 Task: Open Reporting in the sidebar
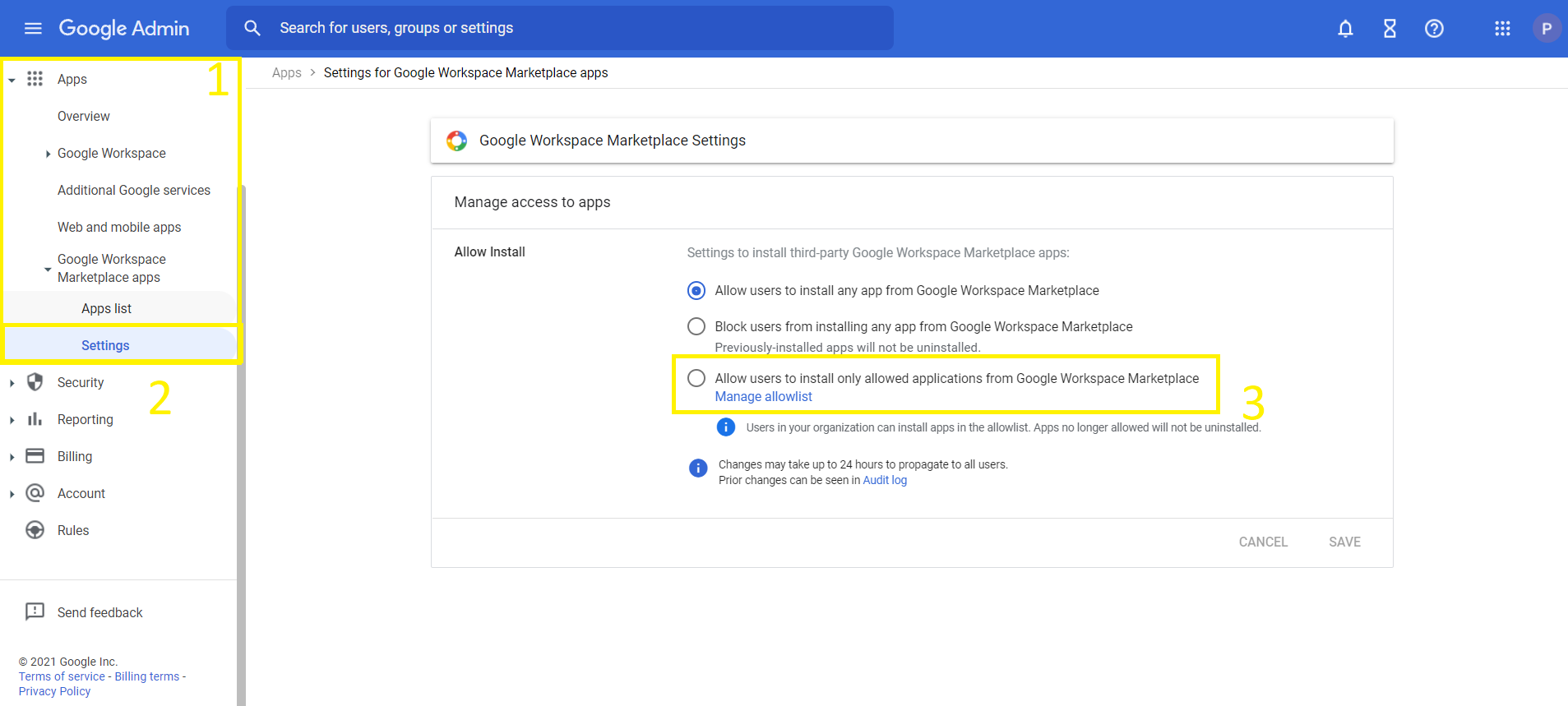pos(86,419)
